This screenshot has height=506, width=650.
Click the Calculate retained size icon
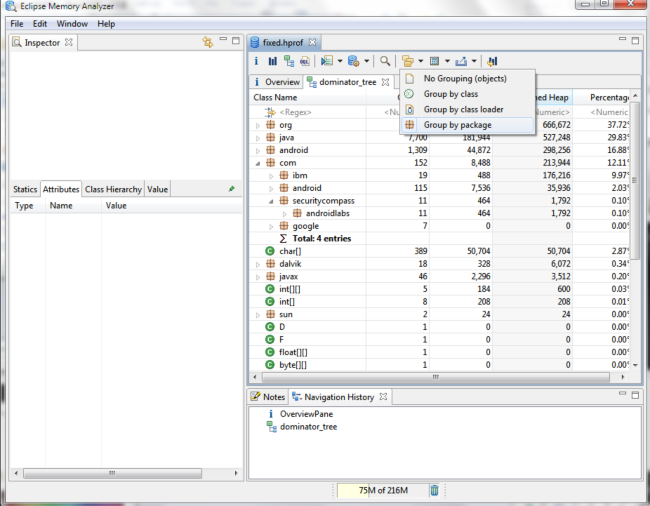point(434,61)
